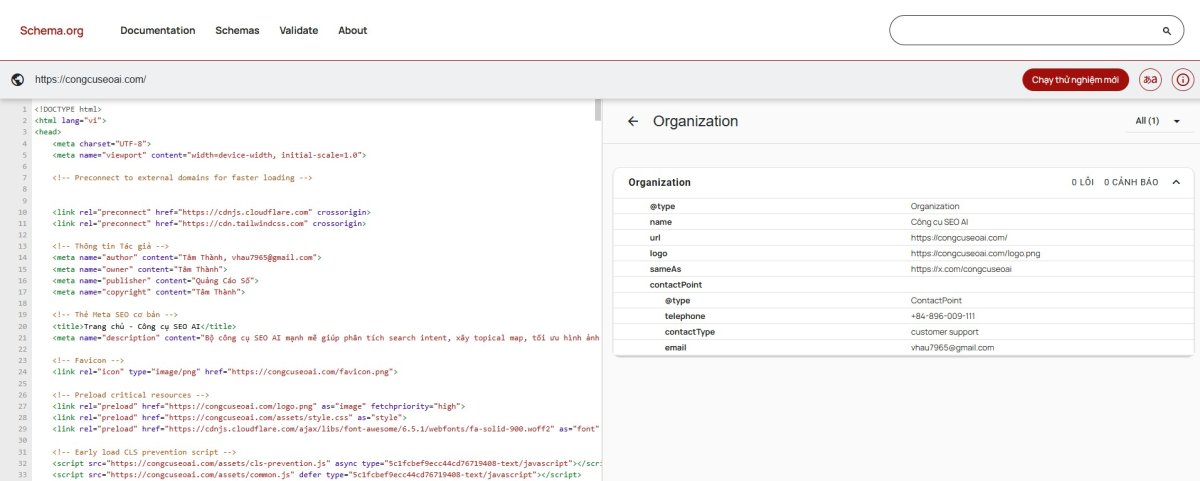1200x481 pixels.
Task: Click the cls-prevention.js script line
Action: tap(326, 464)
